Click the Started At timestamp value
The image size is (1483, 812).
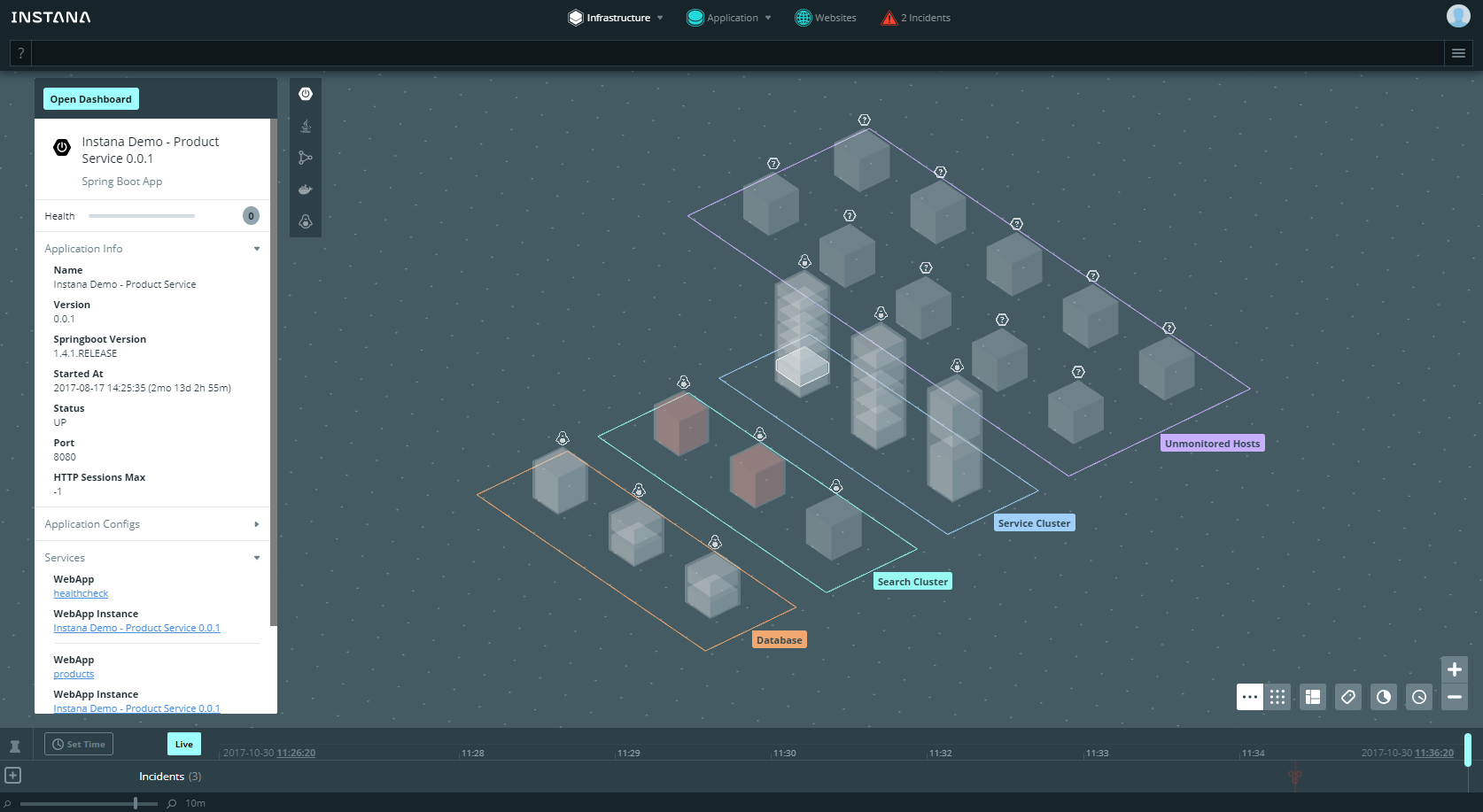[142, 389]
